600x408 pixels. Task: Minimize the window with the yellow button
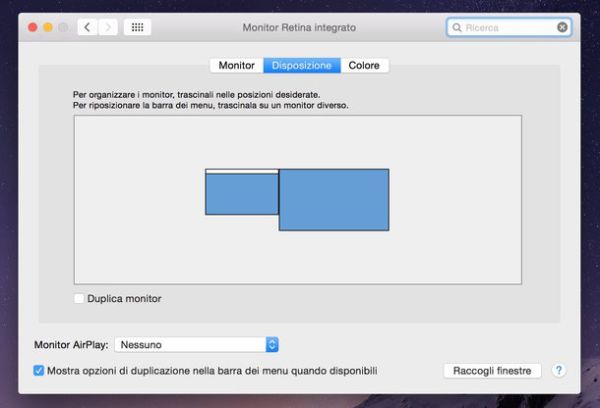(48, 27)
